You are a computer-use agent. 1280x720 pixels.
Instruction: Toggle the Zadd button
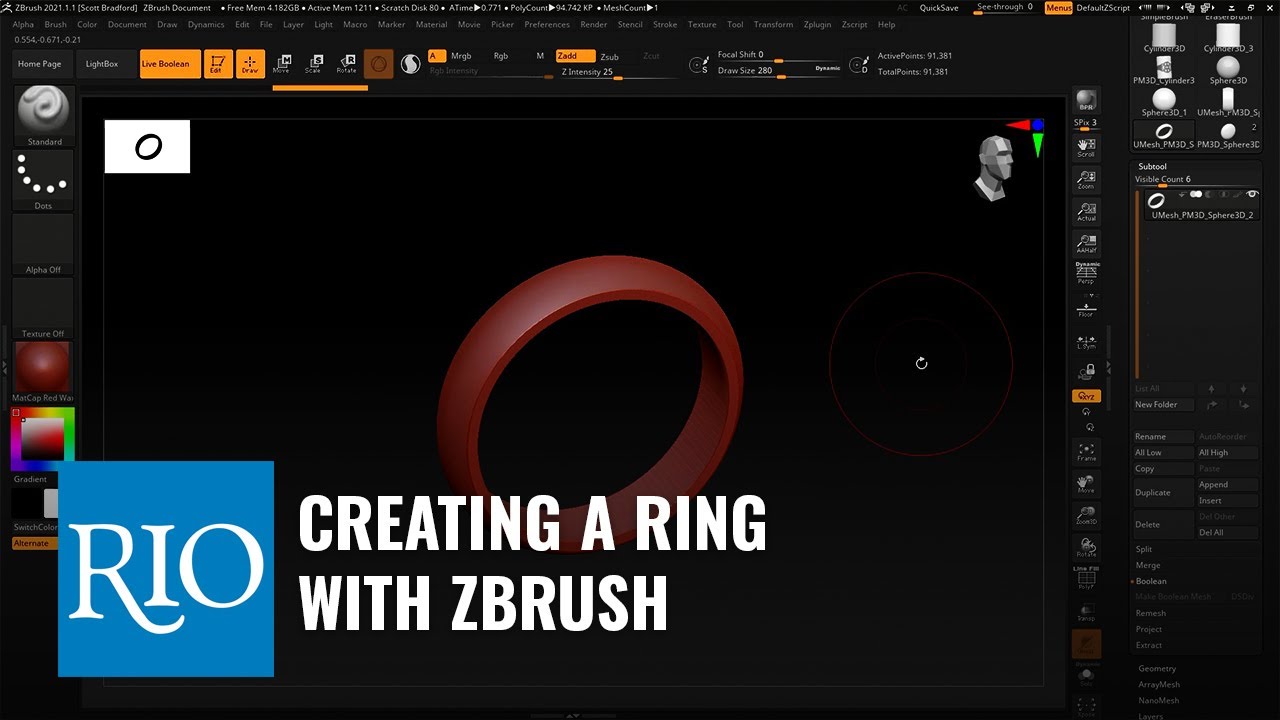575,56
